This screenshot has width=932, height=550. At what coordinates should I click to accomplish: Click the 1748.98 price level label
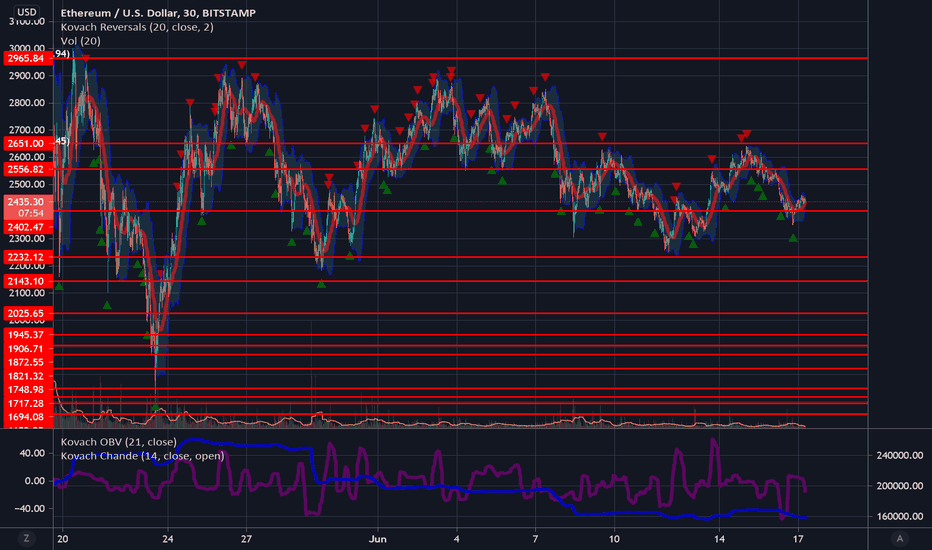(x=26, y=389)
